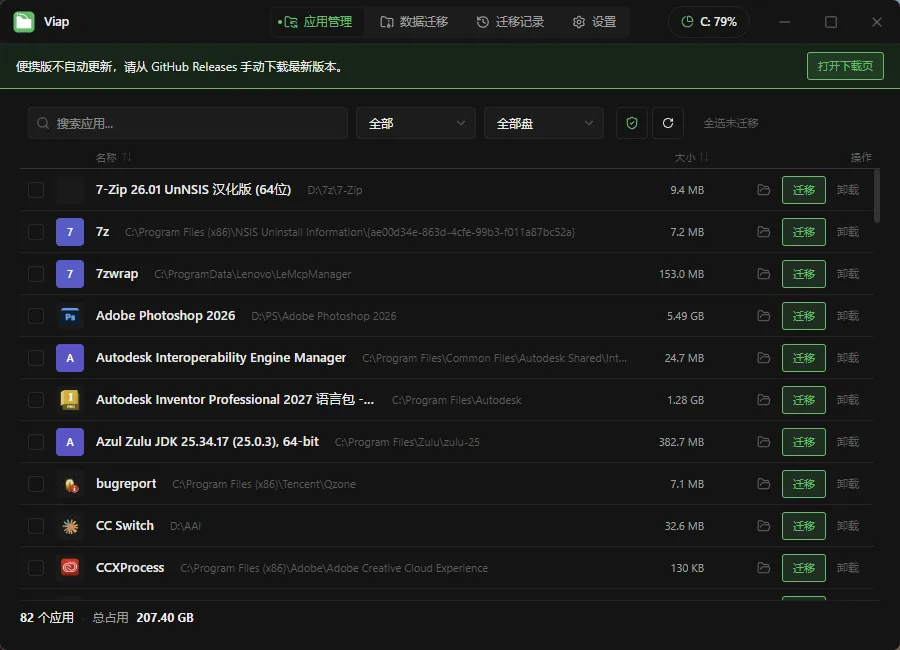The width and height of the screenshot is (900, 650).
Task: Open the 迁移记录 tab
Action: click(510, 22)
